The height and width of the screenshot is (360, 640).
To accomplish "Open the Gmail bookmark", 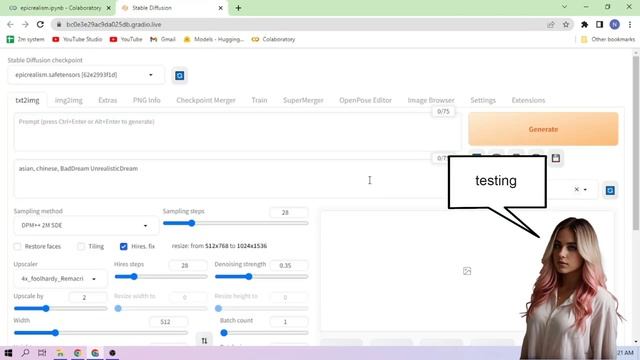I will [163, 39].
